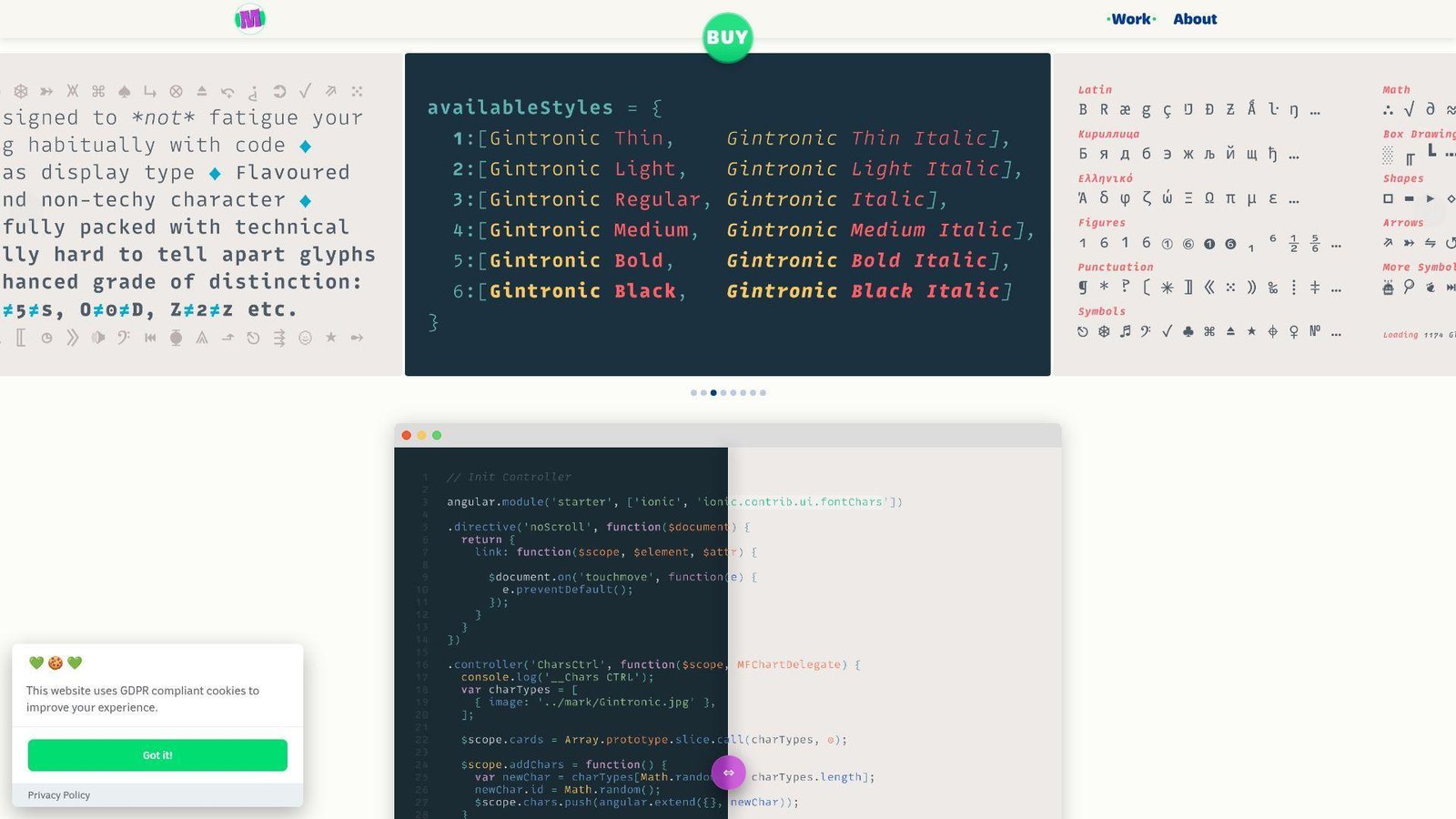Select the last carousel pagination dot
The width and height of the screenshot is (1456, 819).
pos(763,393)
